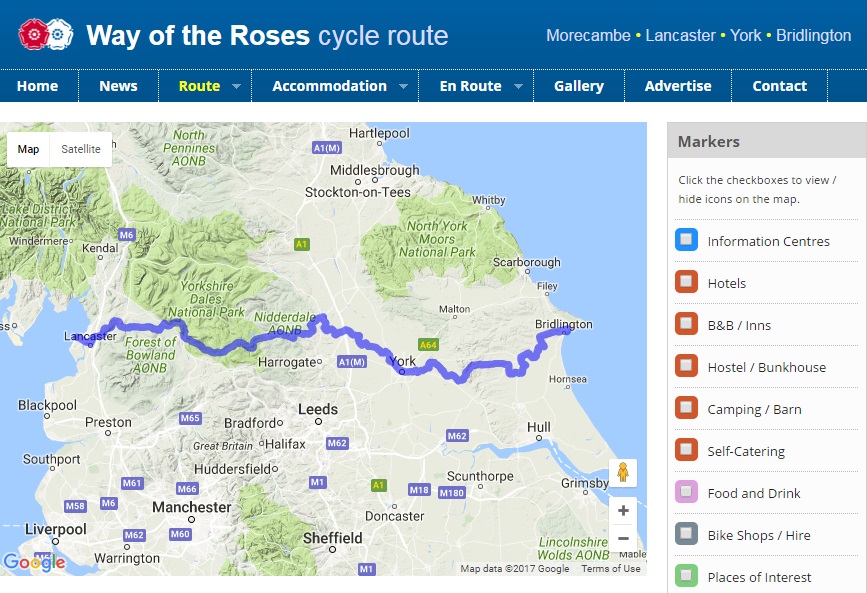Click the Google logo on map
Viewport: 867px width, 593px height.
(34, 562)
